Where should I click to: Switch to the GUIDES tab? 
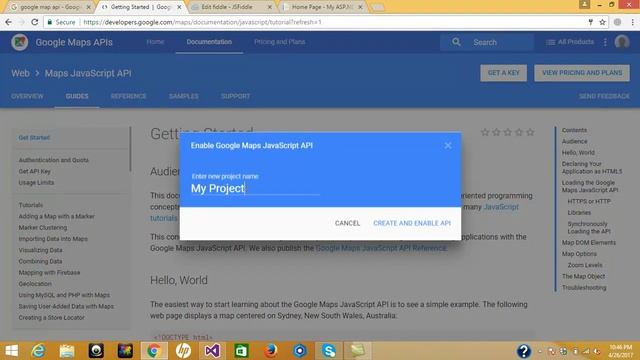coord(77,96)
